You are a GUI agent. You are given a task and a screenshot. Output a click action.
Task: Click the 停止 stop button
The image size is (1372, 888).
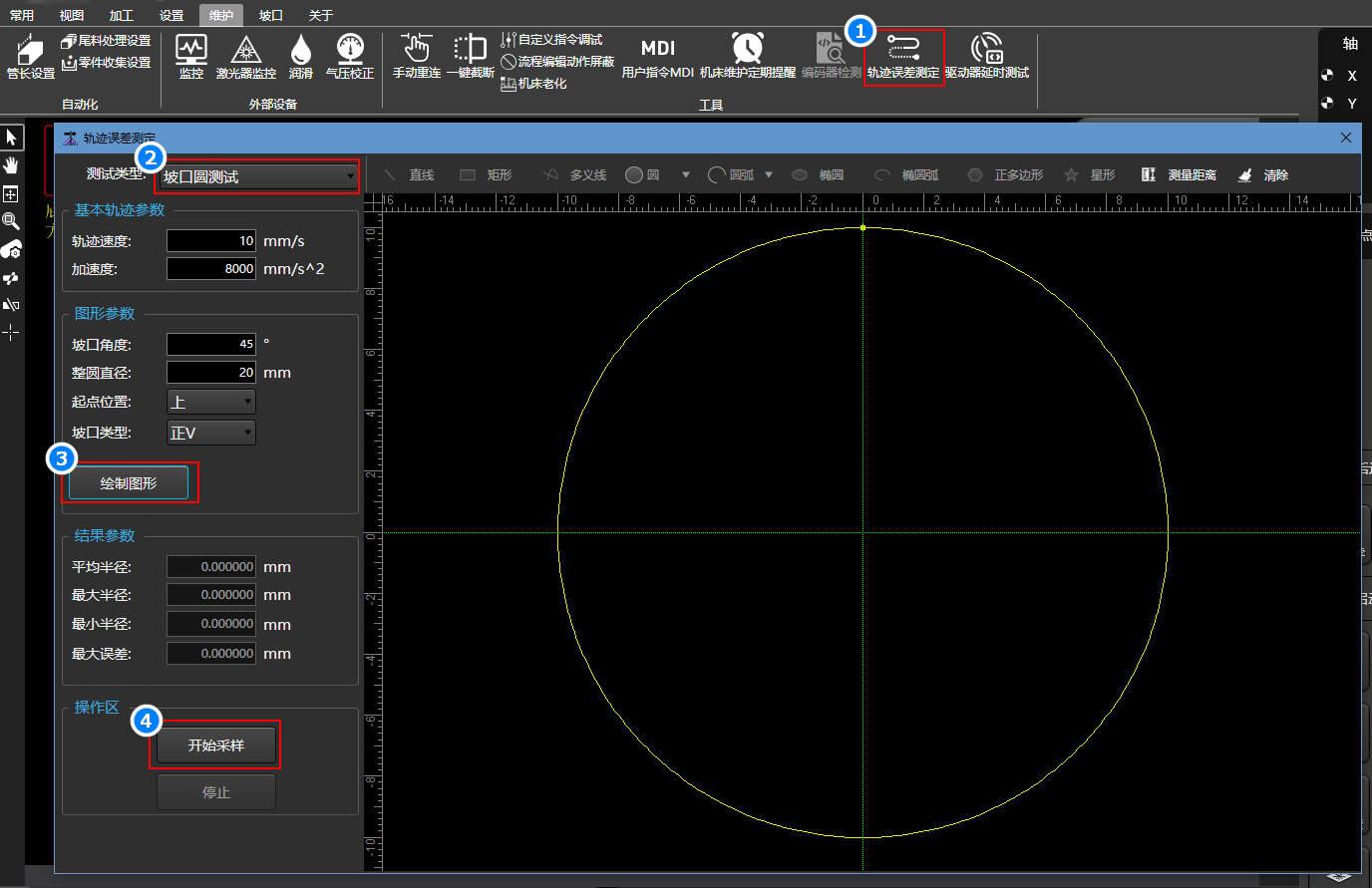[215, 792]
